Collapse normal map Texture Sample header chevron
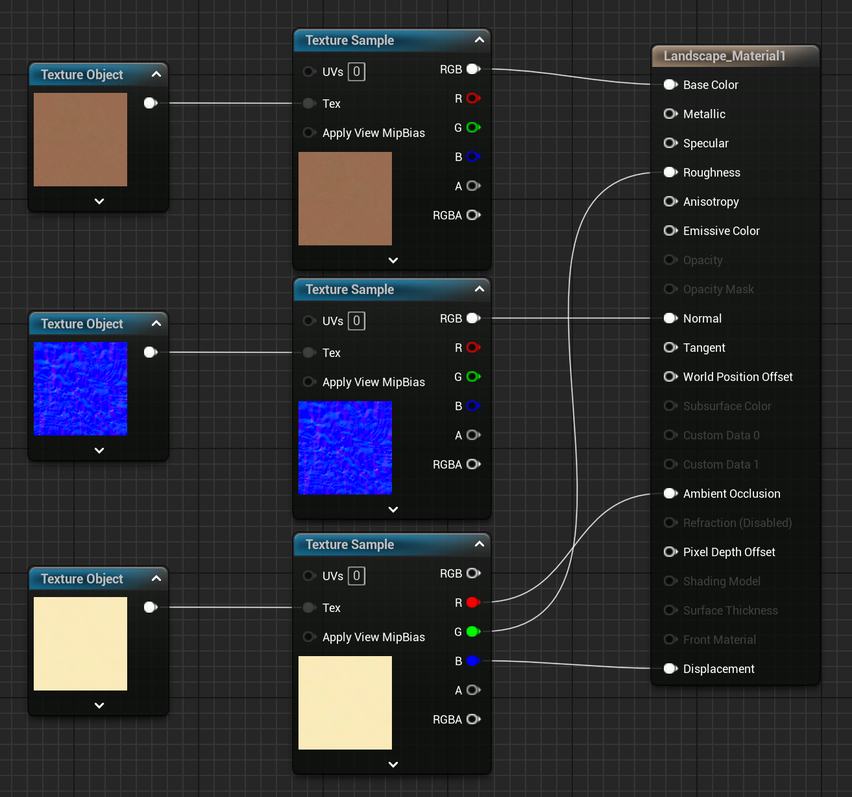The image size is (852, 797). click(479, 289)
